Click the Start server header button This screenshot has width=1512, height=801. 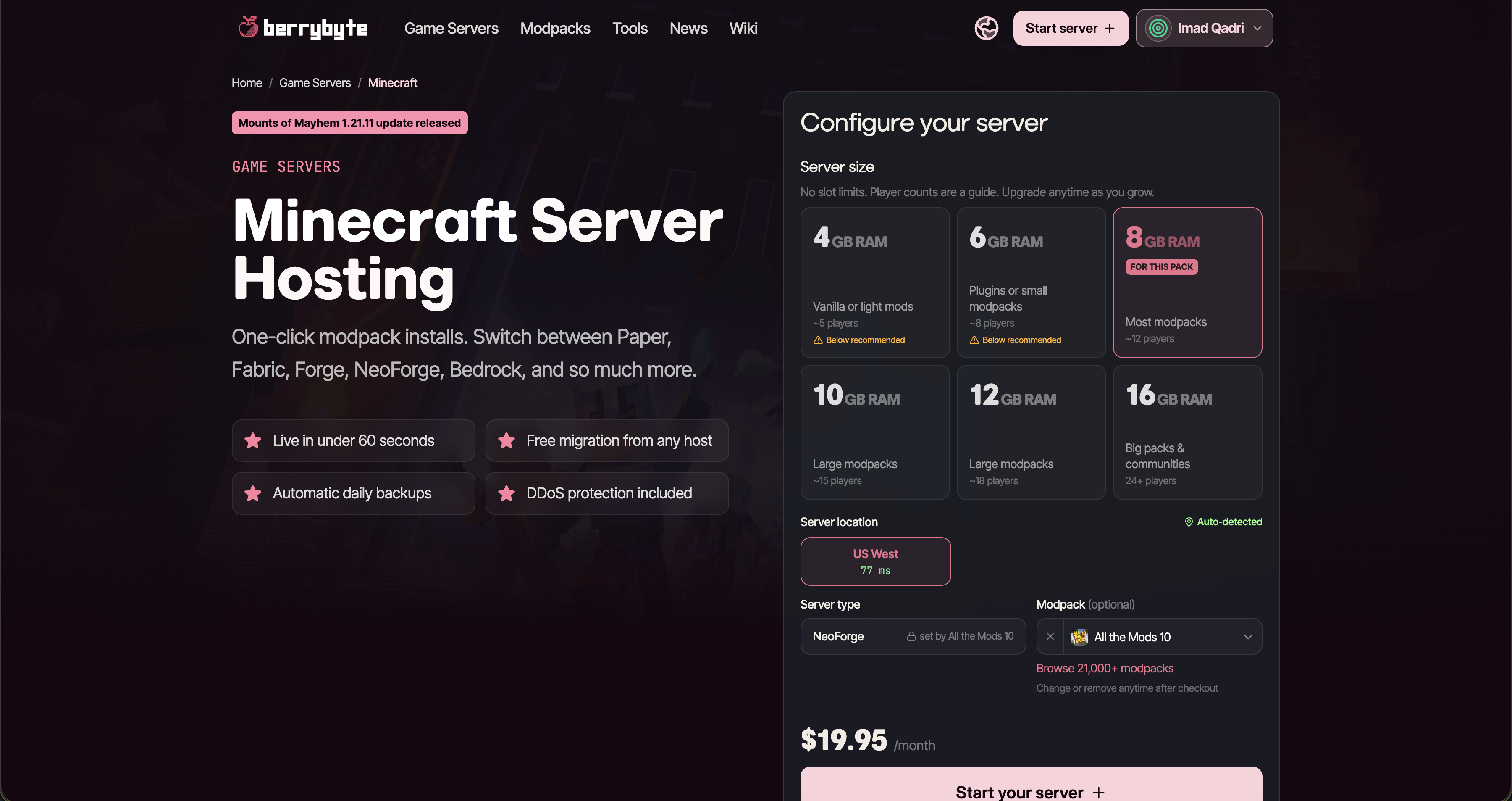[x=1071, y=28]
